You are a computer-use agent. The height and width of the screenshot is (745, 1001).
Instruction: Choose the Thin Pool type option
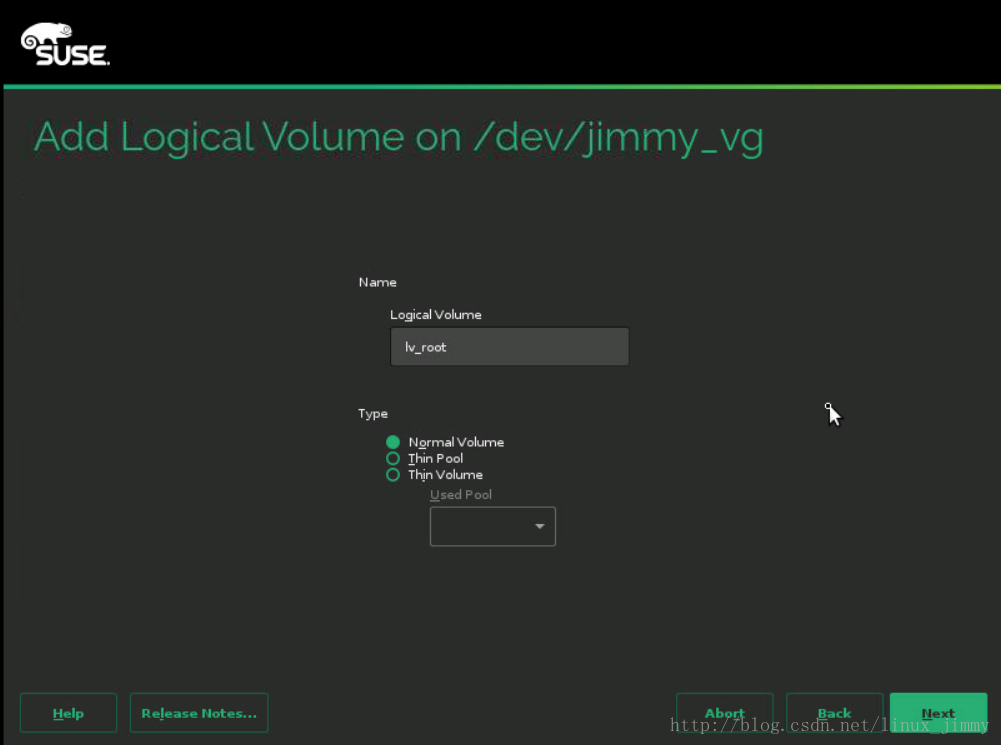coord(393,458)
